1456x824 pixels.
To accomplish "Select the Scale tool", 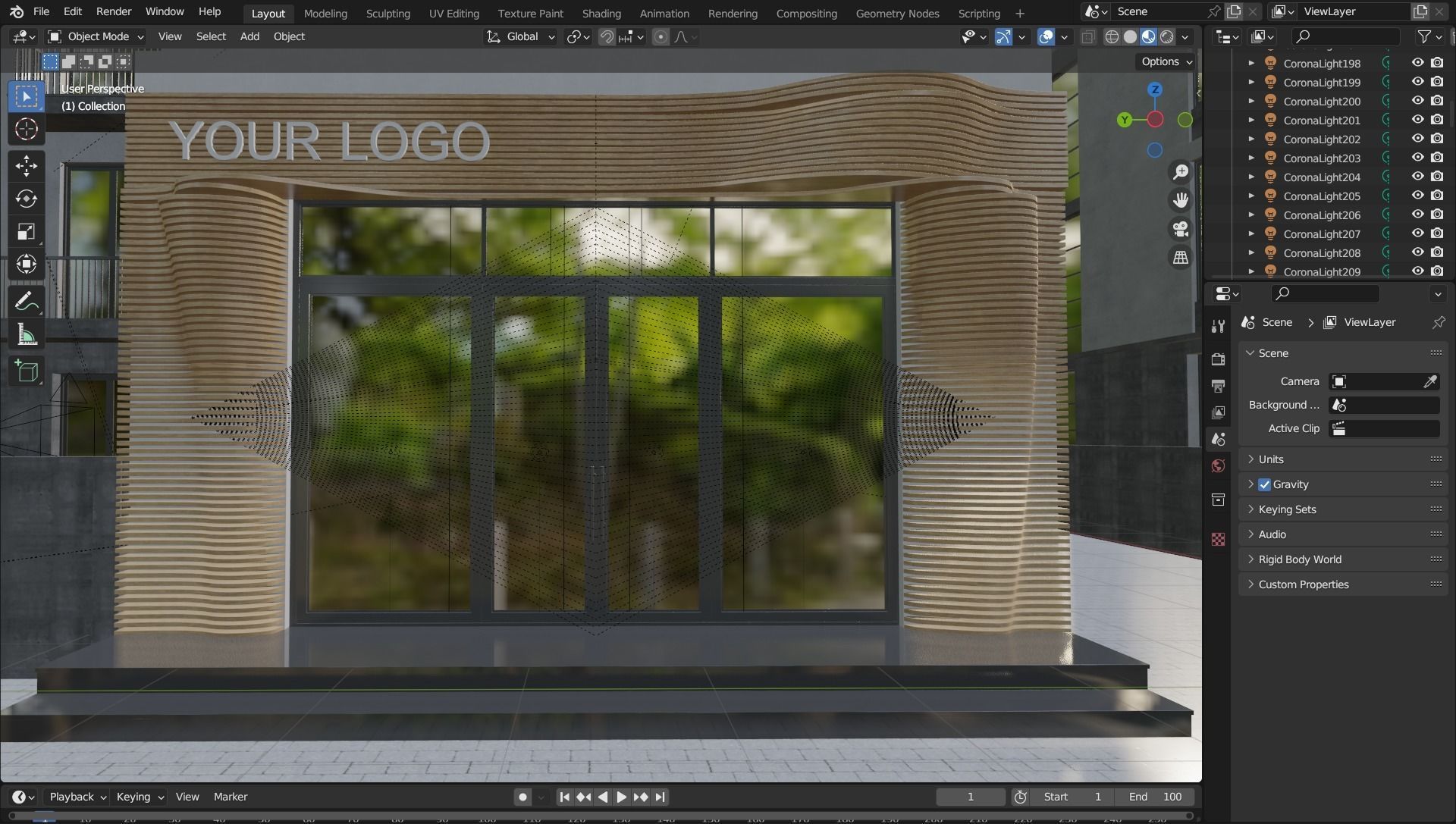I will (x=27, y=231).
